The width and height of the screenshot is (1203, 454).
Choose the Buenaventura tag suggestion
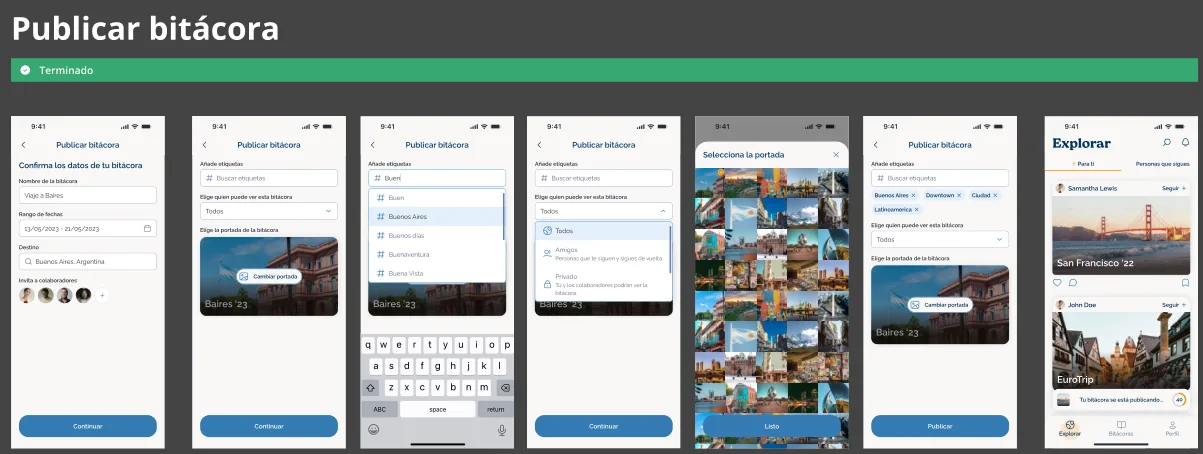[435, 254]
